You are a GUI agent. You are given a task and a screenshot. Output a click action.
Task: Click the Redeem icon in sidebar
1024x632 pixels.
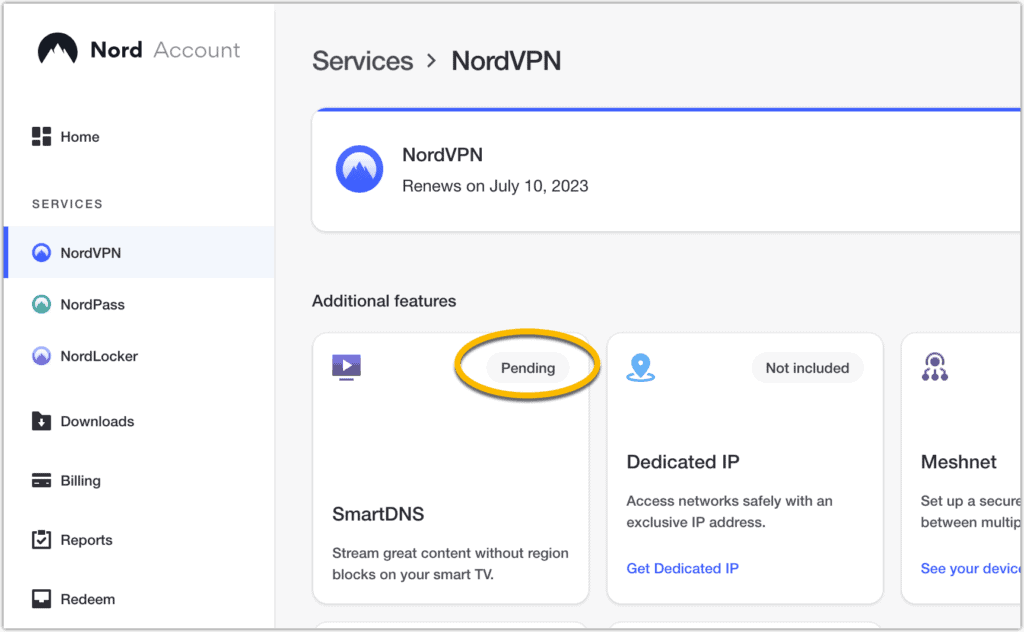click(x=41, y=599)
